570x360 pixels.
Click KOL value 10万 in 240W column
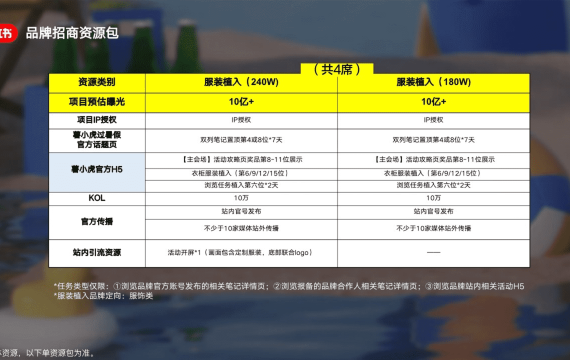tap(241, 198)
